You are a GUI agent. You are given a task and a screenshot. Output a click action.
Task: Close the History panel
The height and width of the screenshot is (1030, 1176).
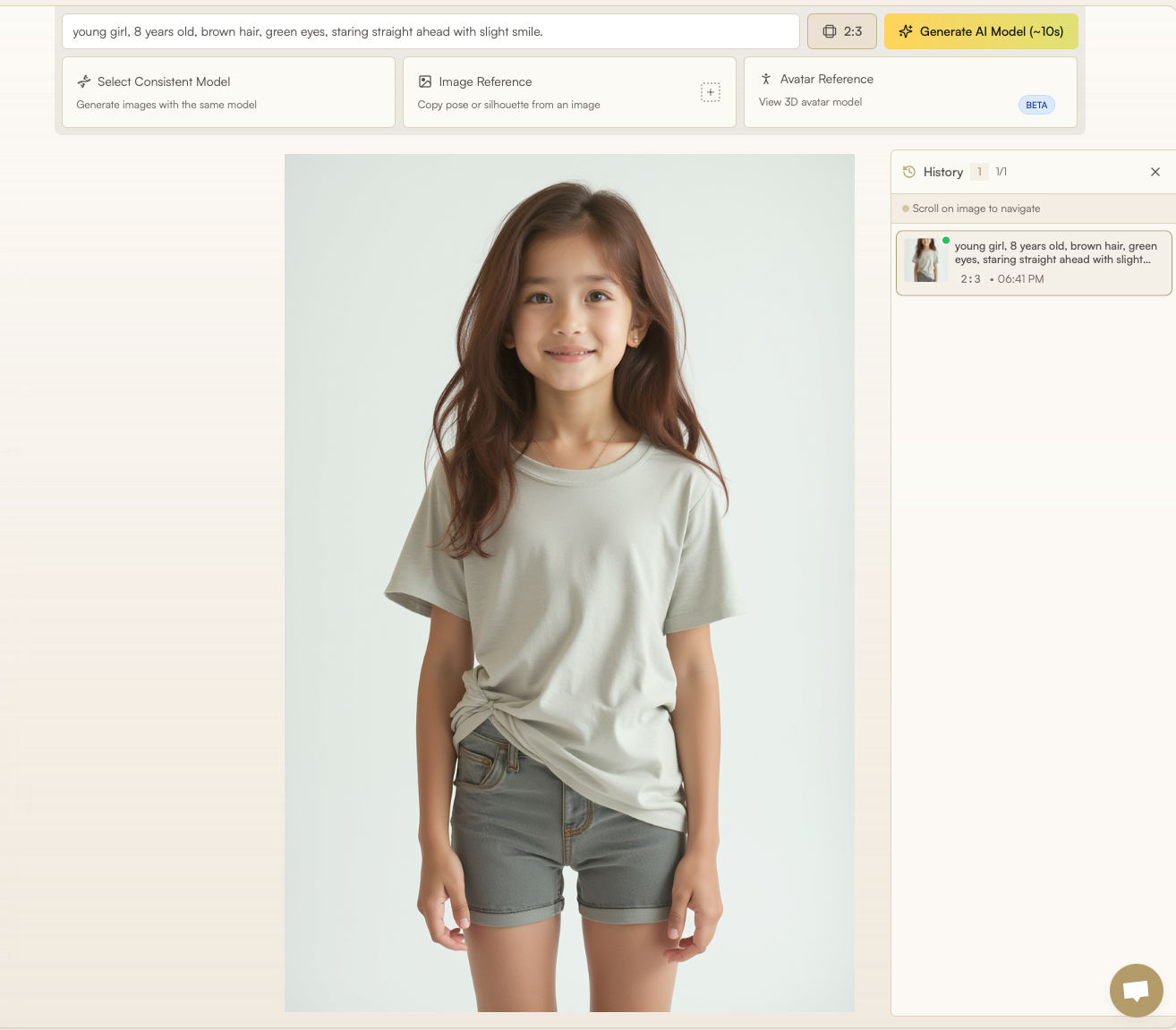click(x=1155, y=172)
